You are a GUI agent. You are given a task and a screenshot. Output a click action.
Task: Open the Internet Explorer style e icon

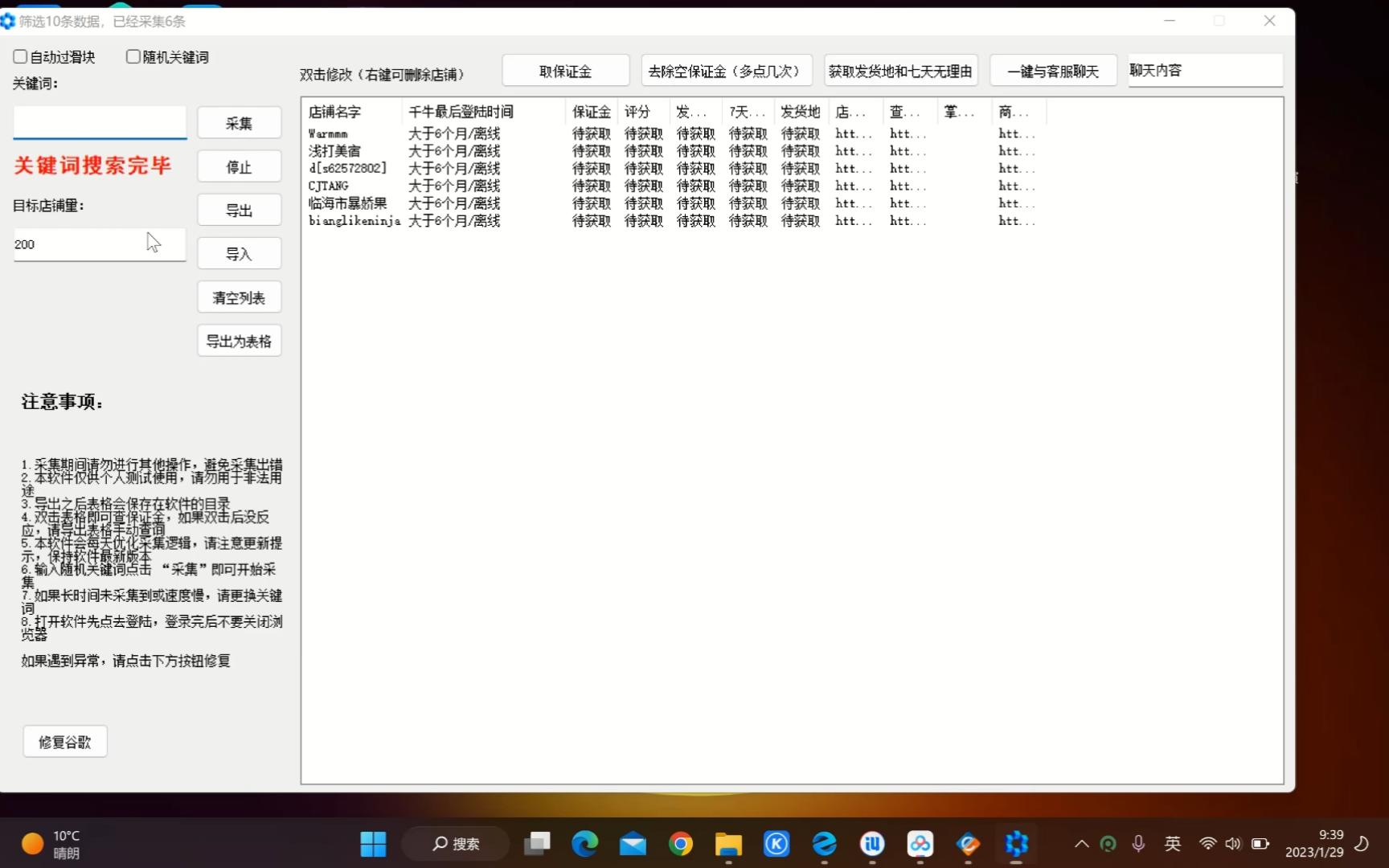(x=824, y=844)
